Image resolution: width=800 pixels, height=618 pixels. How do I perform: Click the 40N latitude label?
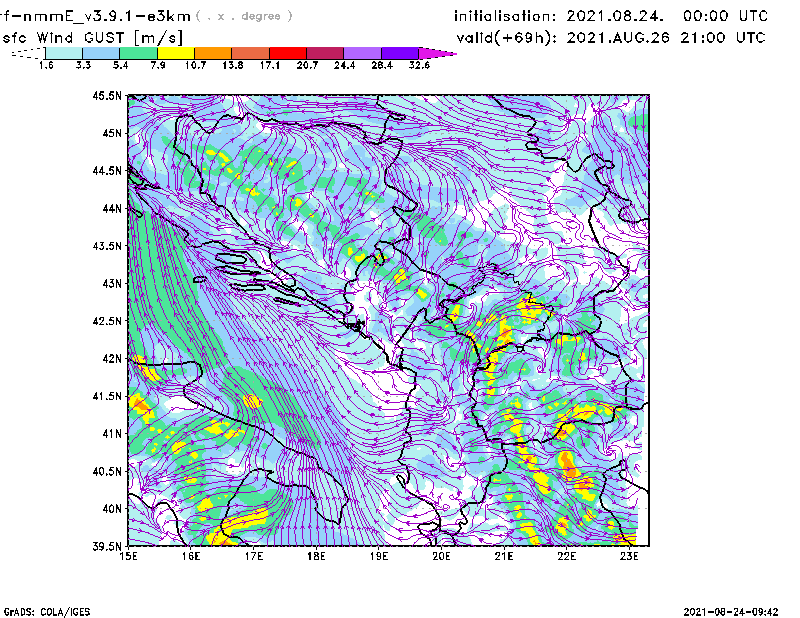click(x=112, y=509)
